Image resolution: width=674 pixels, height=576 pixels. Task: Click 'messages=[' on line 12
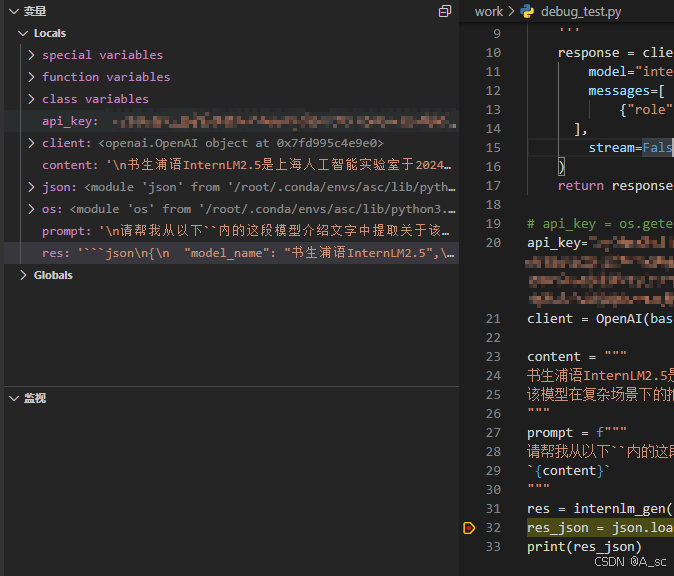[626, 91]
